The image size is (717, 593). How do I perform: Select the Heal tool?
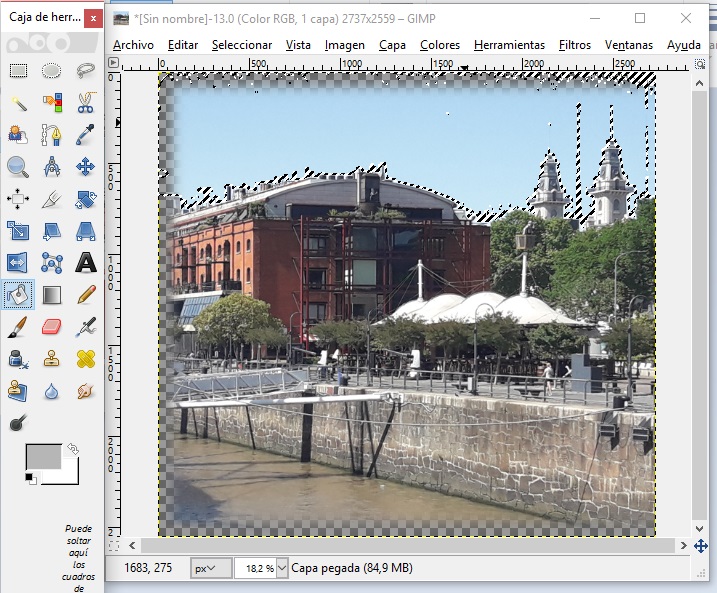click(86, 359)
